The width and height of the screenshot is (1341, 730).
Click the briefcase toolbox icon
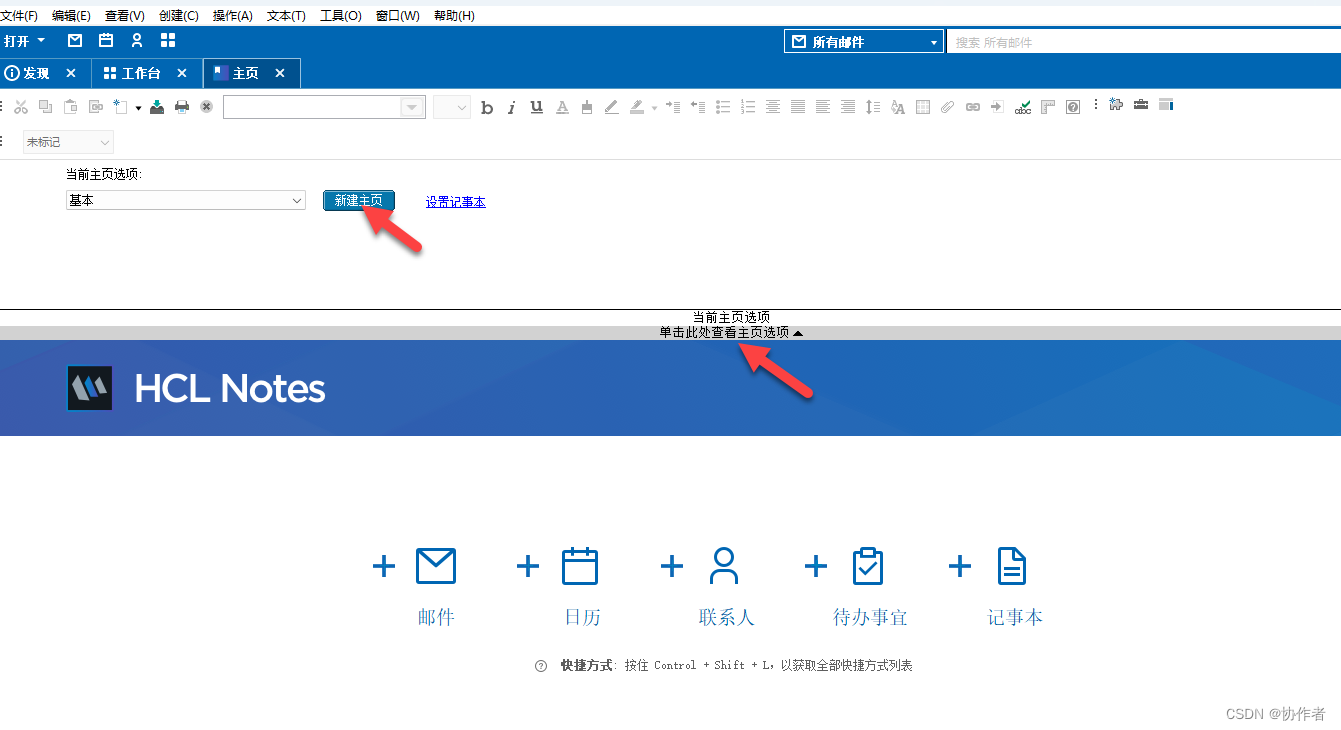(x=1140, y=104)
